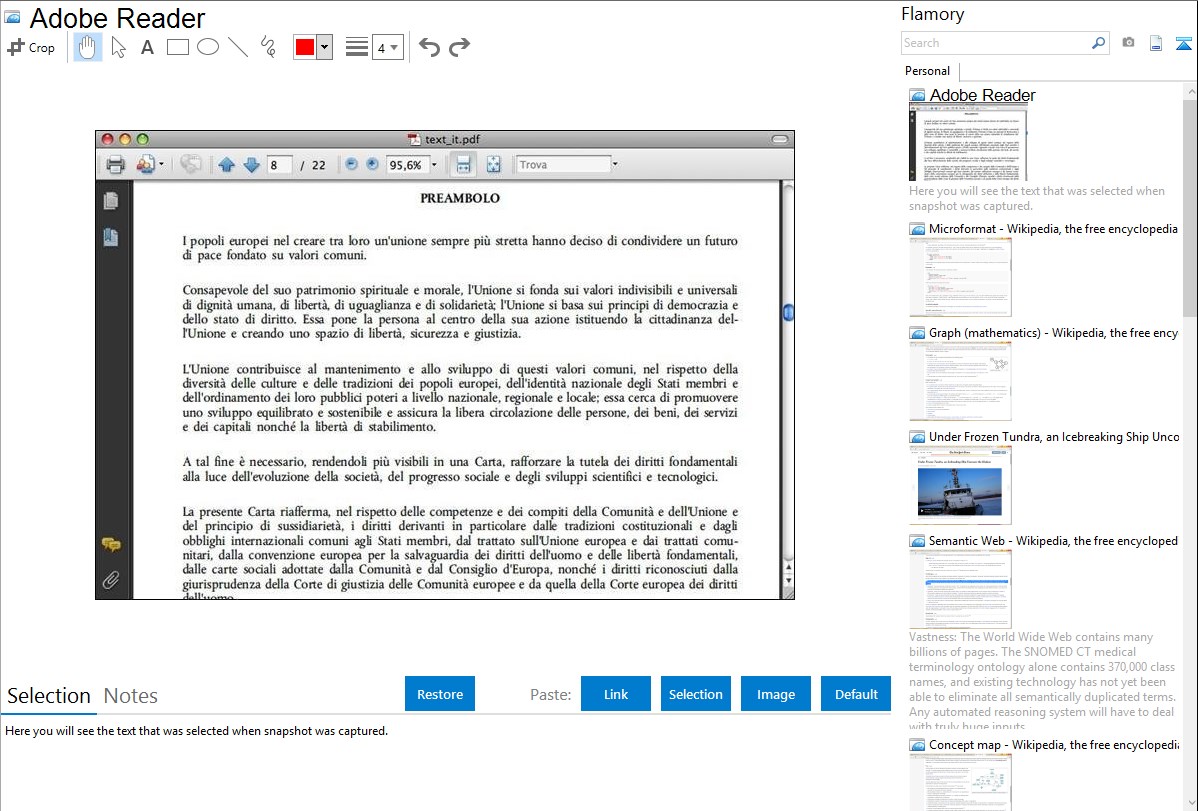Screen dimensions: 1198x811
Task: Open the color picker dropdown arrow
Action: [324, 47]
